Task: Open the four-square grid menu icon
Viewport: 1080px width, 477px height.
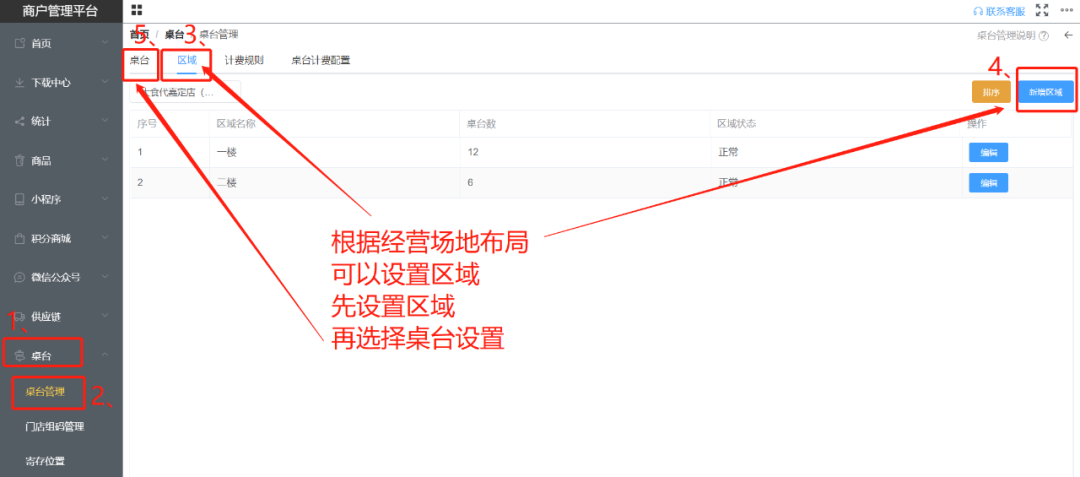Action: (136, 10)
